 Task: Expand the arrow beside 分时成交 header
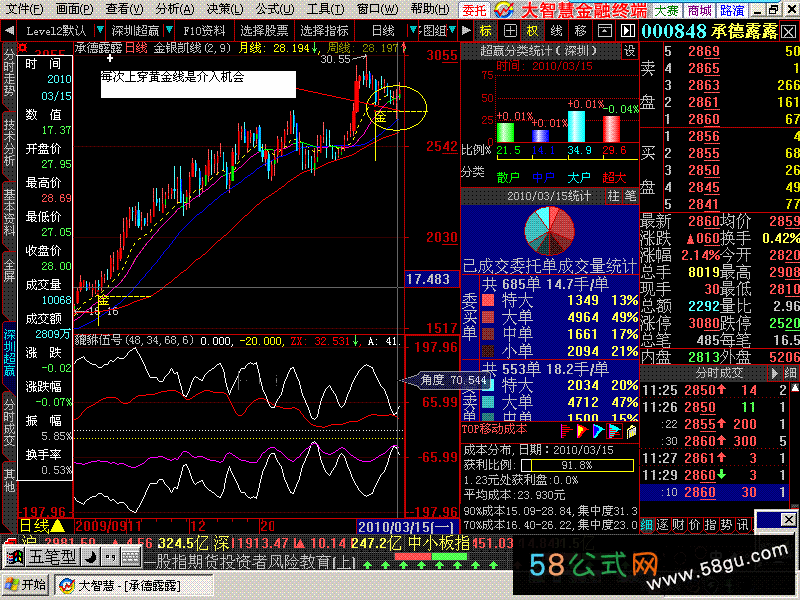click(x=774, y=373)
